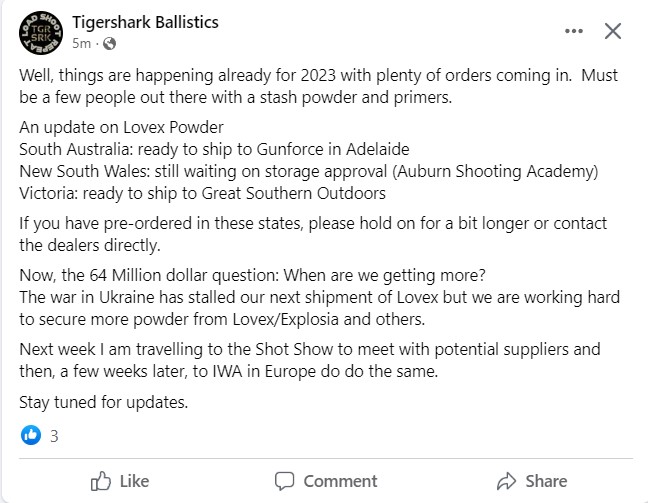Open the Tigershark Ballistics page name link
This screenshot has height=503, width=648.
tap(145, 22)
